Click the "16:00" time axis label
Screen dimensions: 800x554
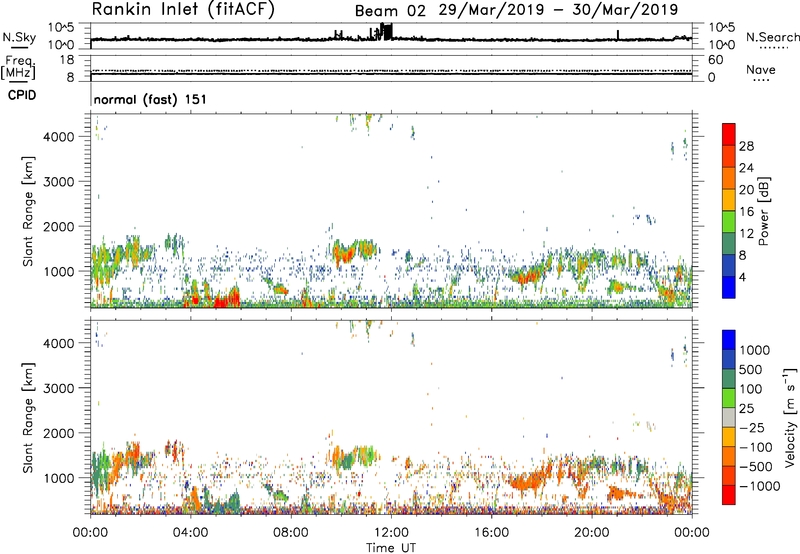491,533
